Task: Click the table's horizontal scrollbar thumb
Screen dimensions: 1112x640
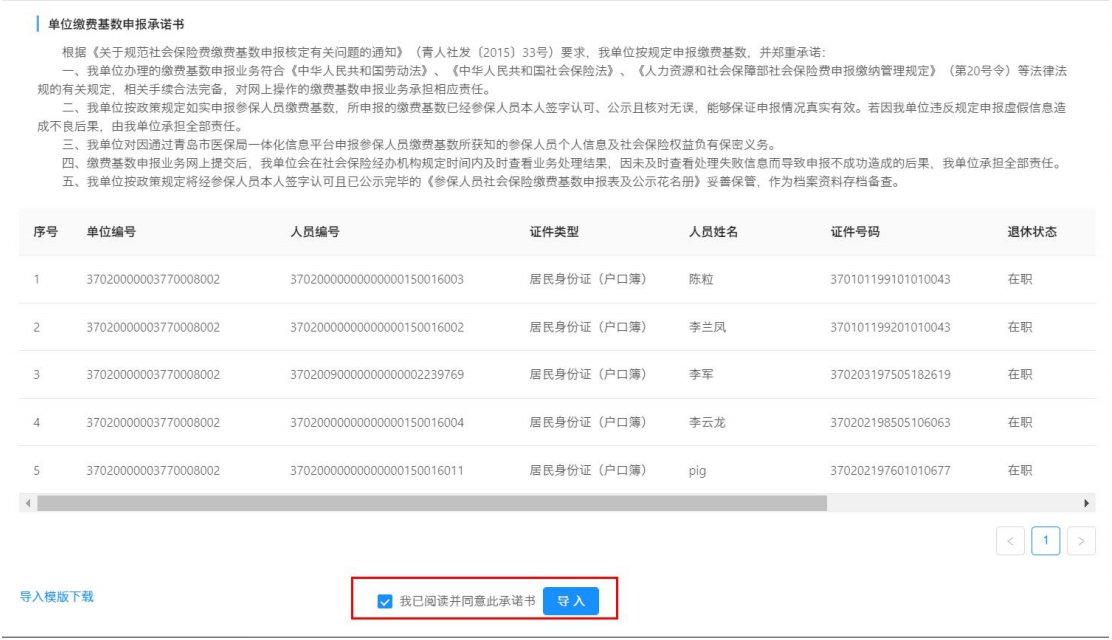Action: coord(430,503)
